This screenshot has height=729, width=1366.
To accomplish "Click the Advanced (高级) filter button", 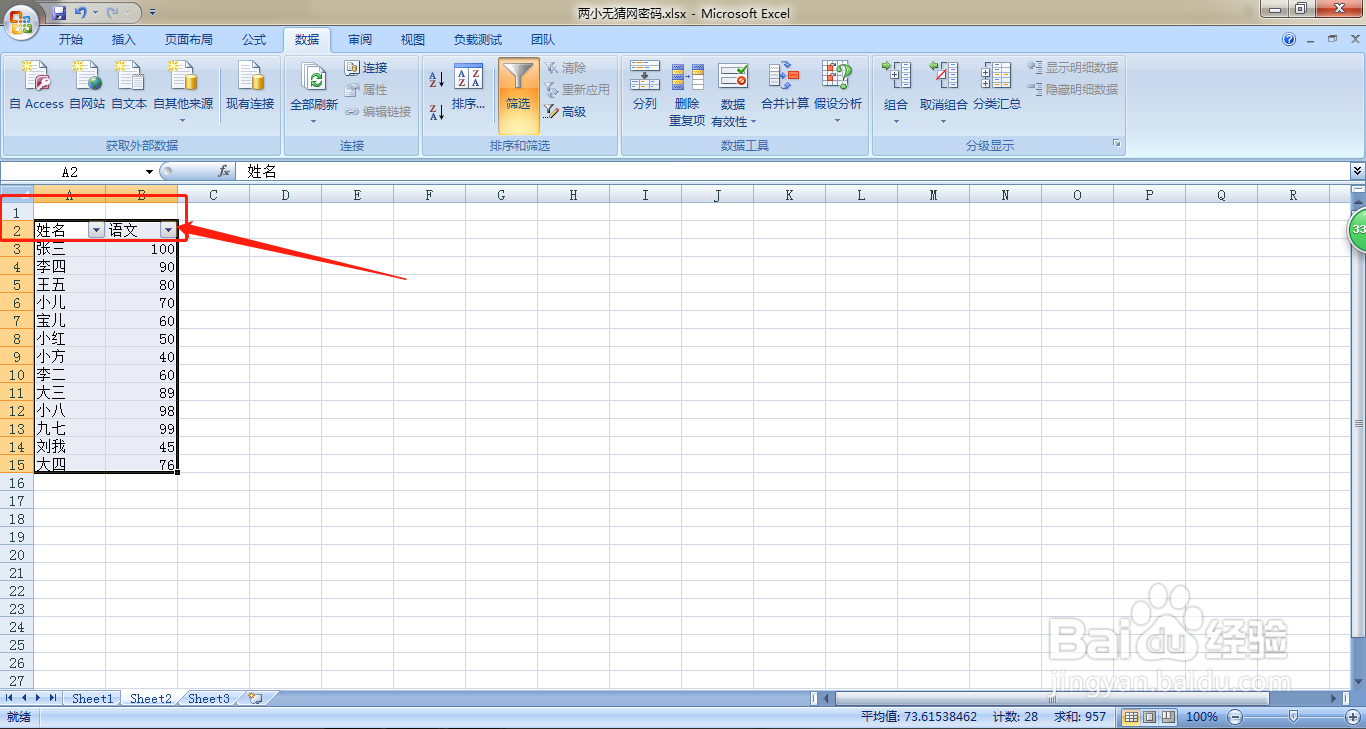I will click(566, 112).
